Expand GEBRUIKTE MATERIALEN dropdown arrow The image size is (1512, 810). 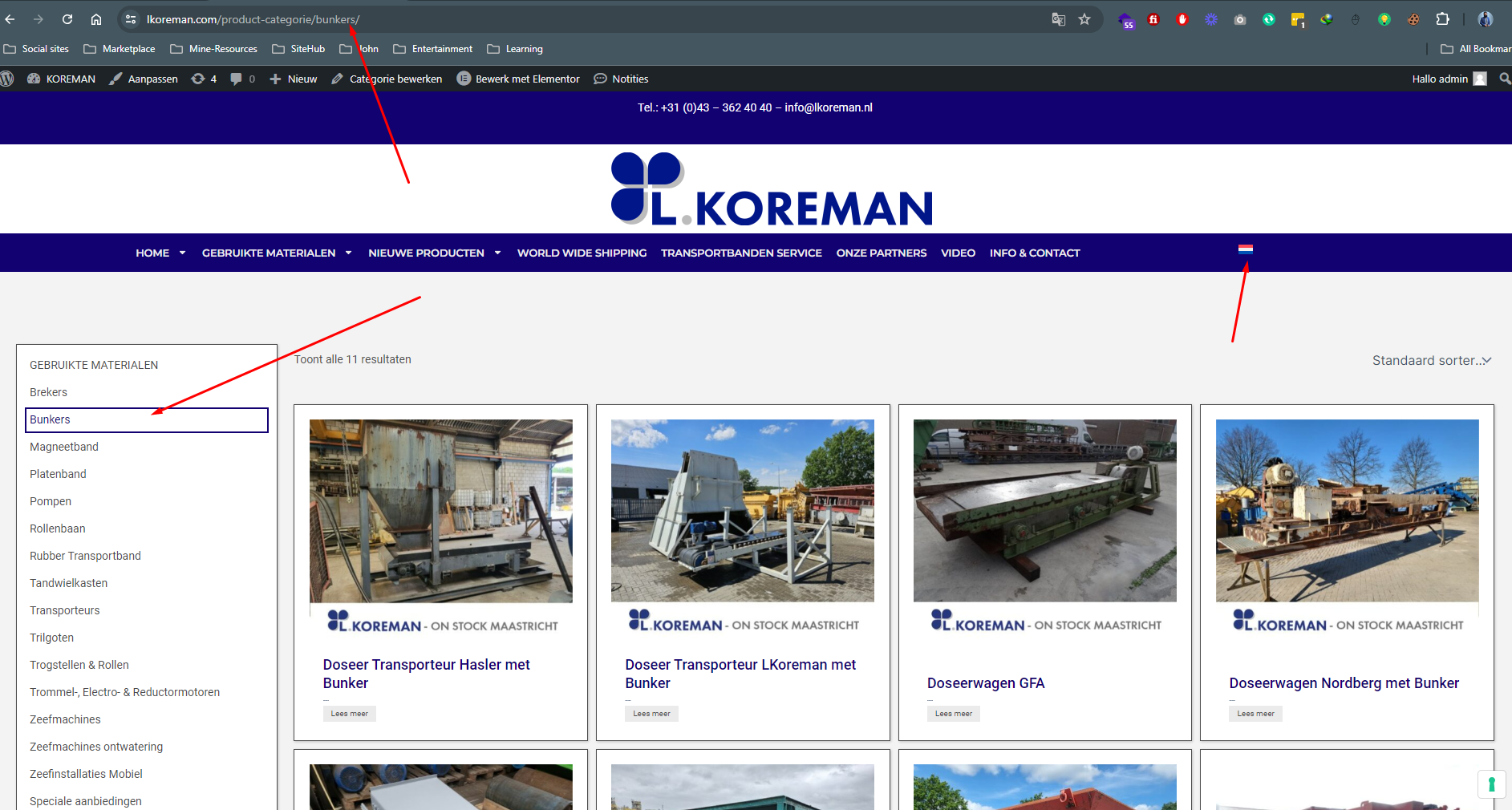348,253
